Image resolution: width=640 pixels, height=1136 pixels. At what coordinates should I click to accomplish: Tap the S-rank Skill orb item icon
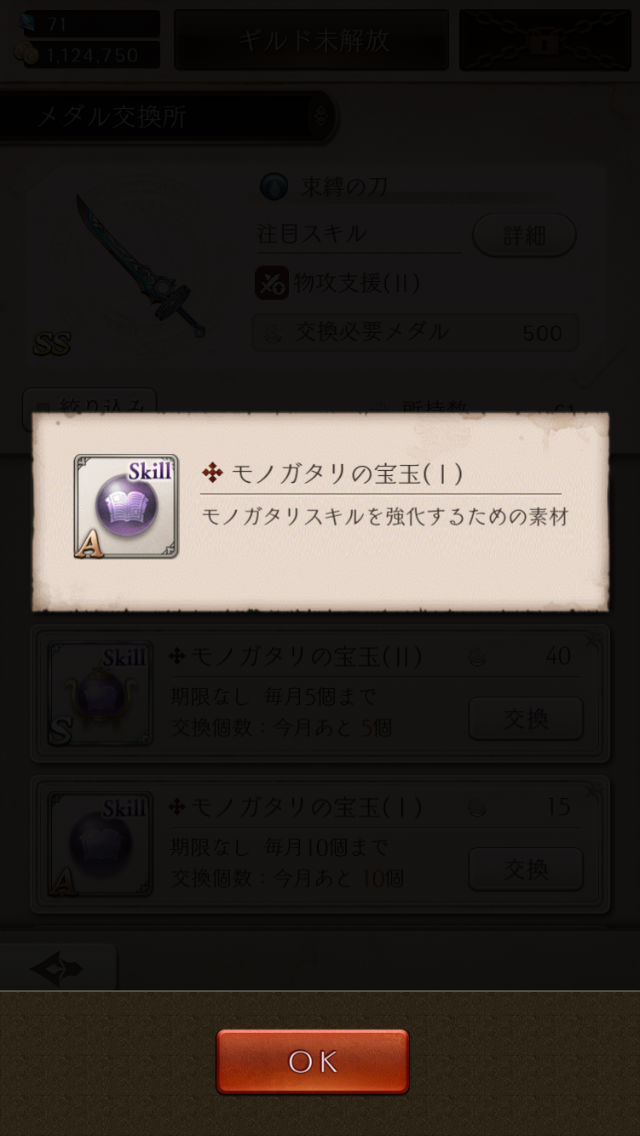point(100,694)
